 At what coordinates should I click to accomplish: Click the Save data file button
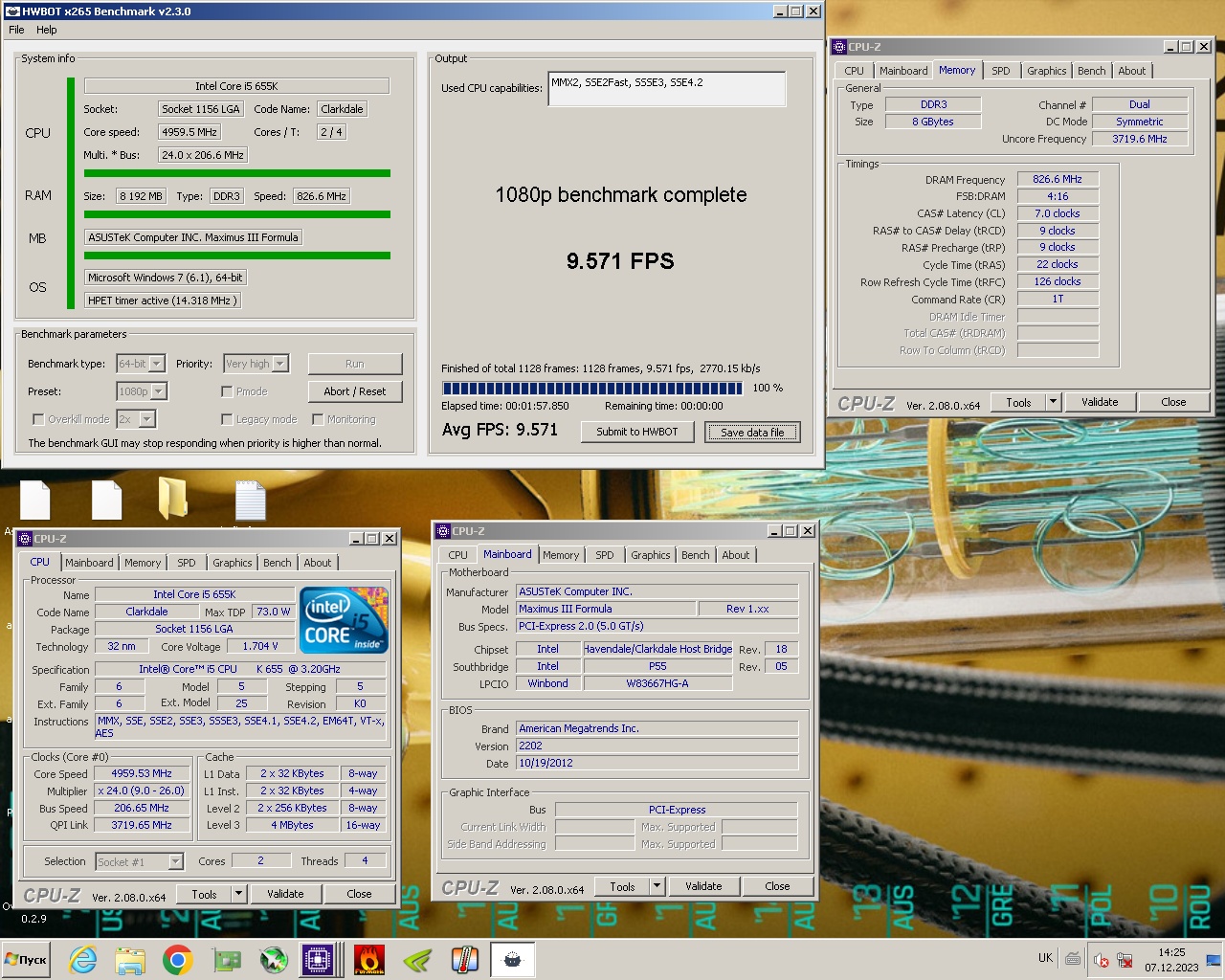[752, 432]
